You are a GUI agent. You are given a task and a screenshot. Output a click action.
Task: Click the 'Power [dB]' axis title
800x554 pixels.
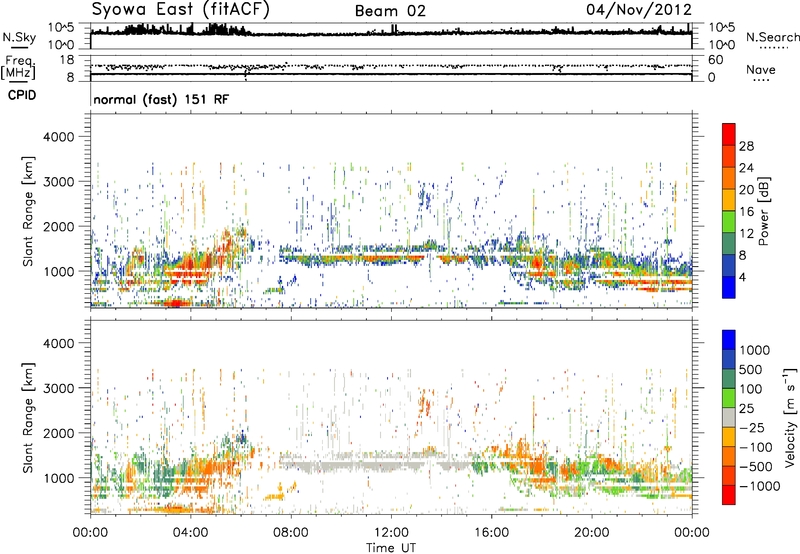point(764,211)
